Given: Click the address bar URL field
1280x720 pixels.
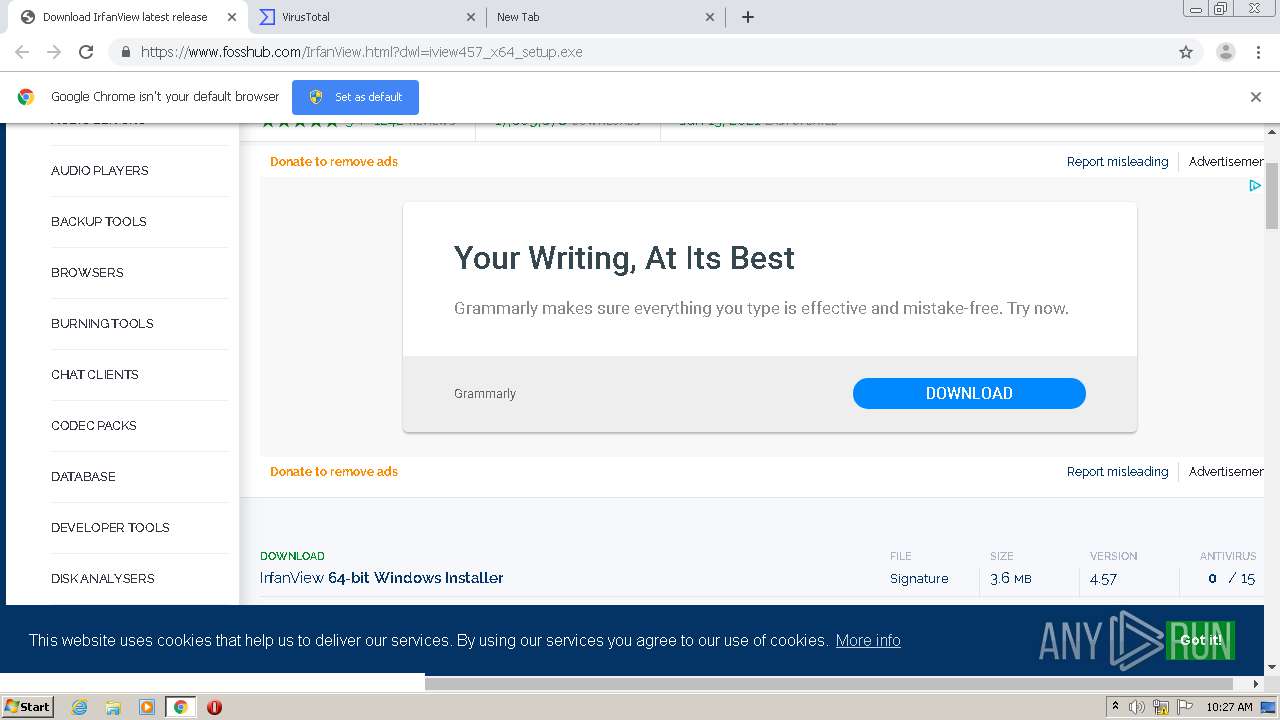Looking at the screenshot, I should (640, 52).
